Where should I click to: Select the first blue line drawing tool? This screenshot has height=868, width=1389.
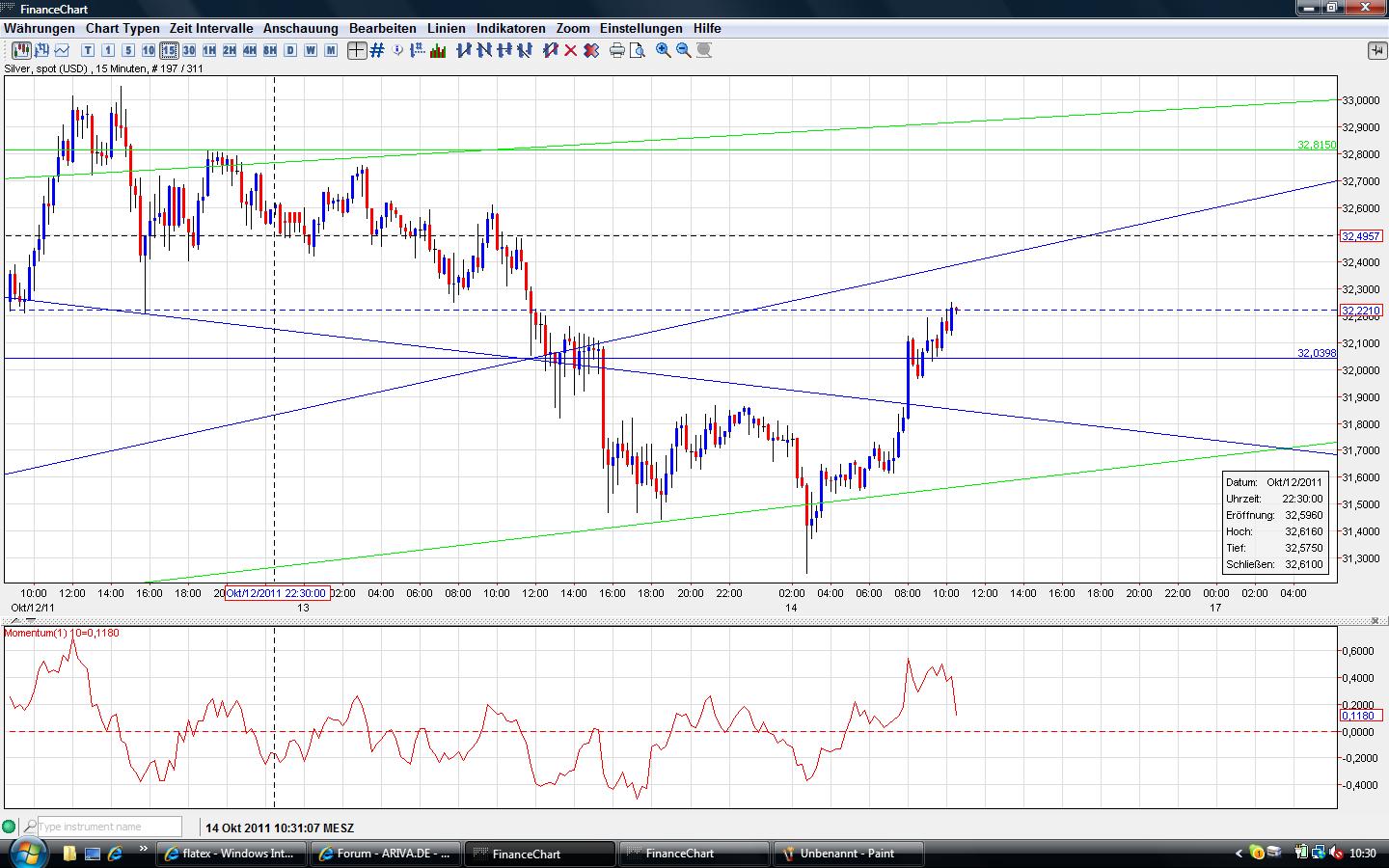point(464,50)
